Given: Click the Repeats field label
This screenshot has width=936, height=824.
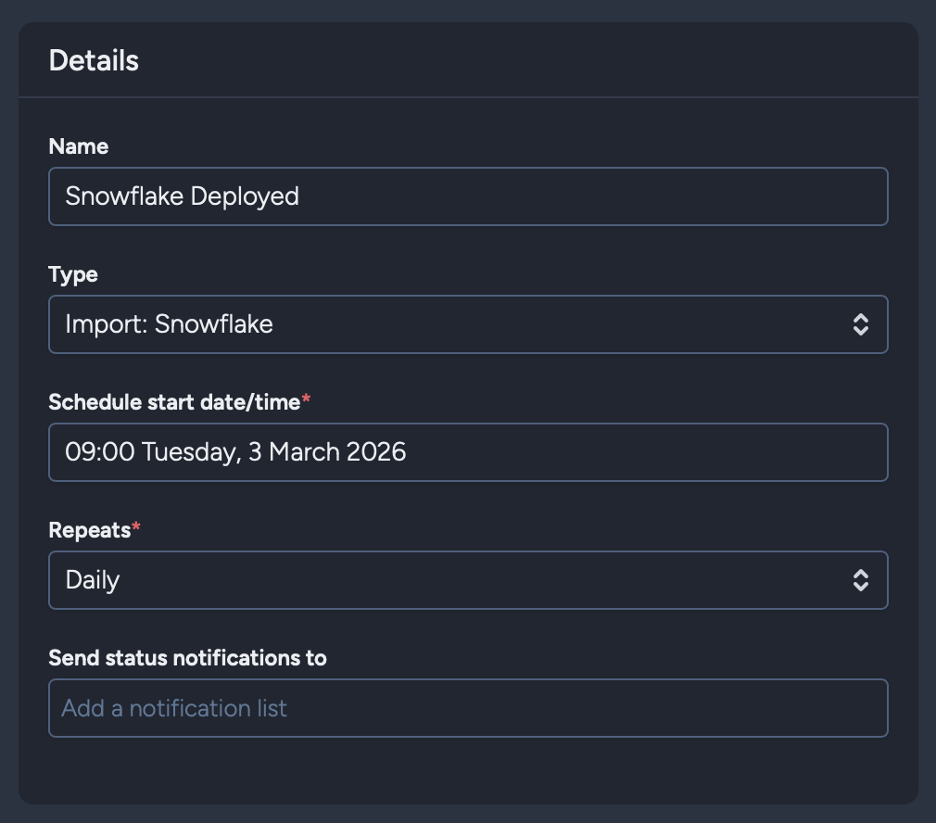Looking at the screenshot, I should [89, 530].
